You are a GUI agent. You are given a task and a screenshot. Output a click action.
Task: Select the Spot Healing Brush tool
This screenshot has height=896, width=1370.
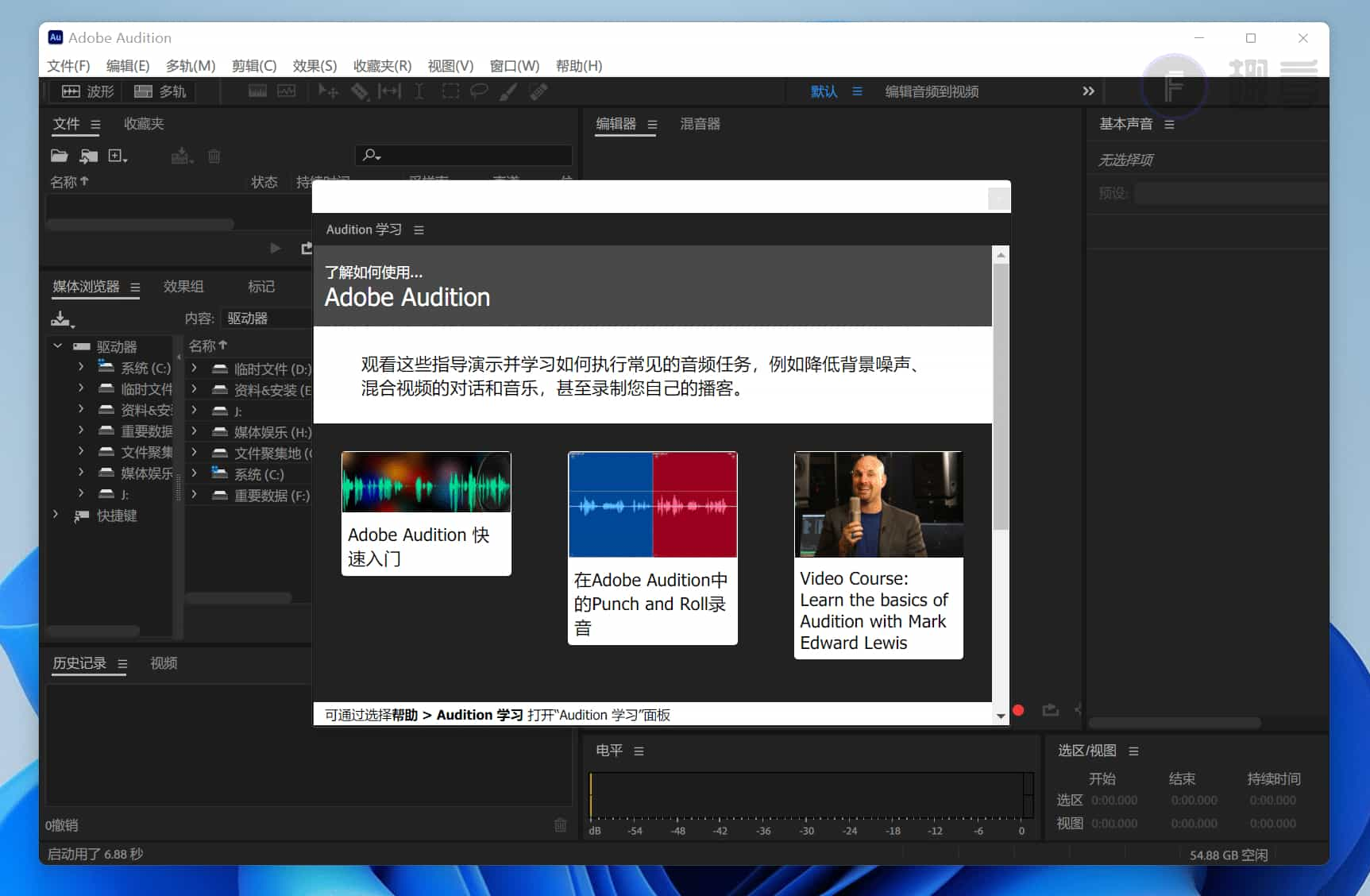click(x=538, y=91)
